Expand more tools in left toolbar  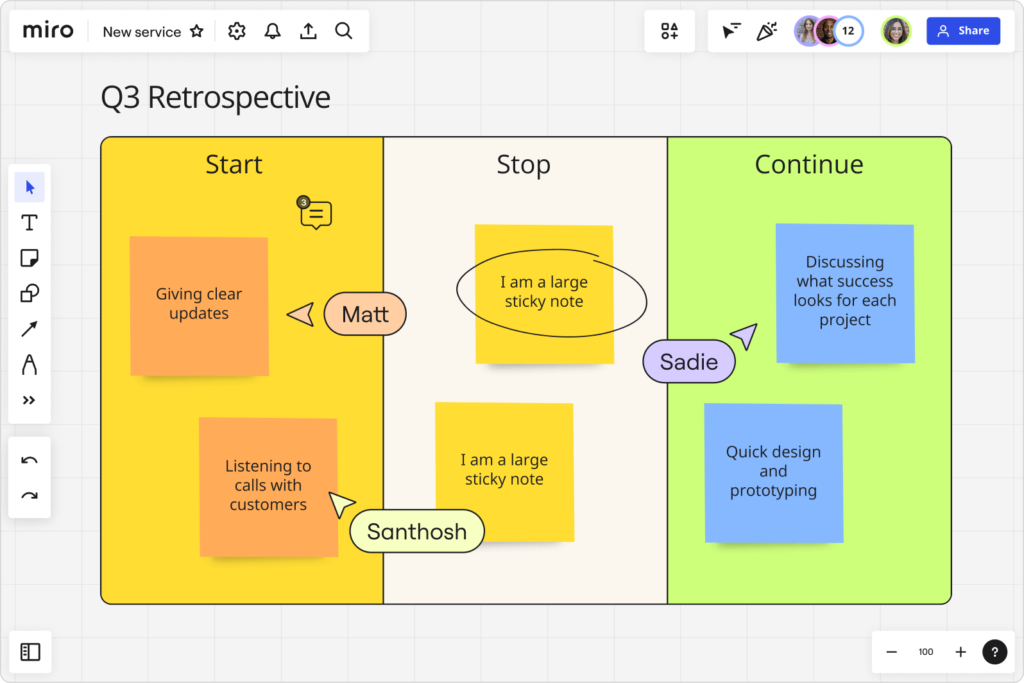[30, 400]
